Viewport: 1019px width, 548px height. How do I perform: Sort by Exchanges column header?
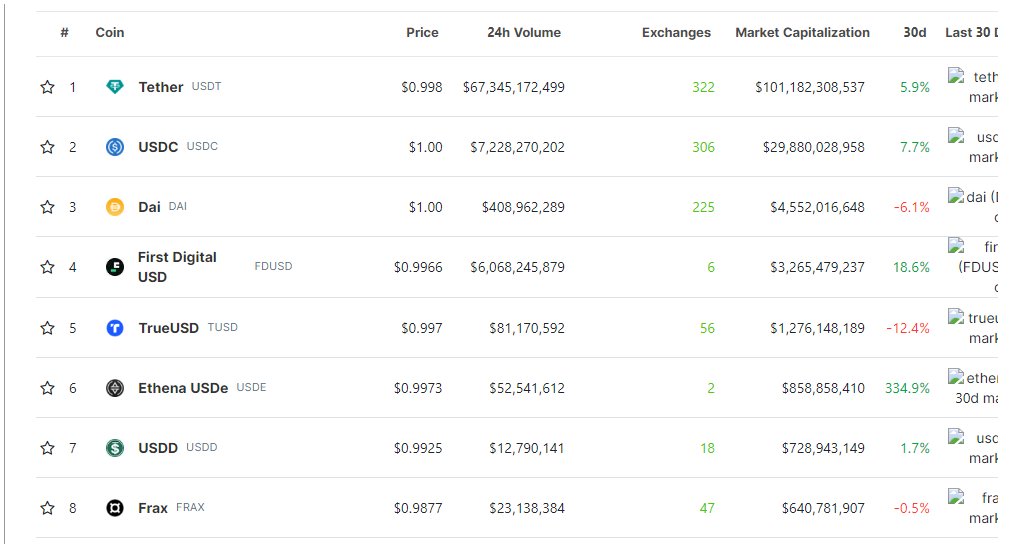[x=677, y=33]
